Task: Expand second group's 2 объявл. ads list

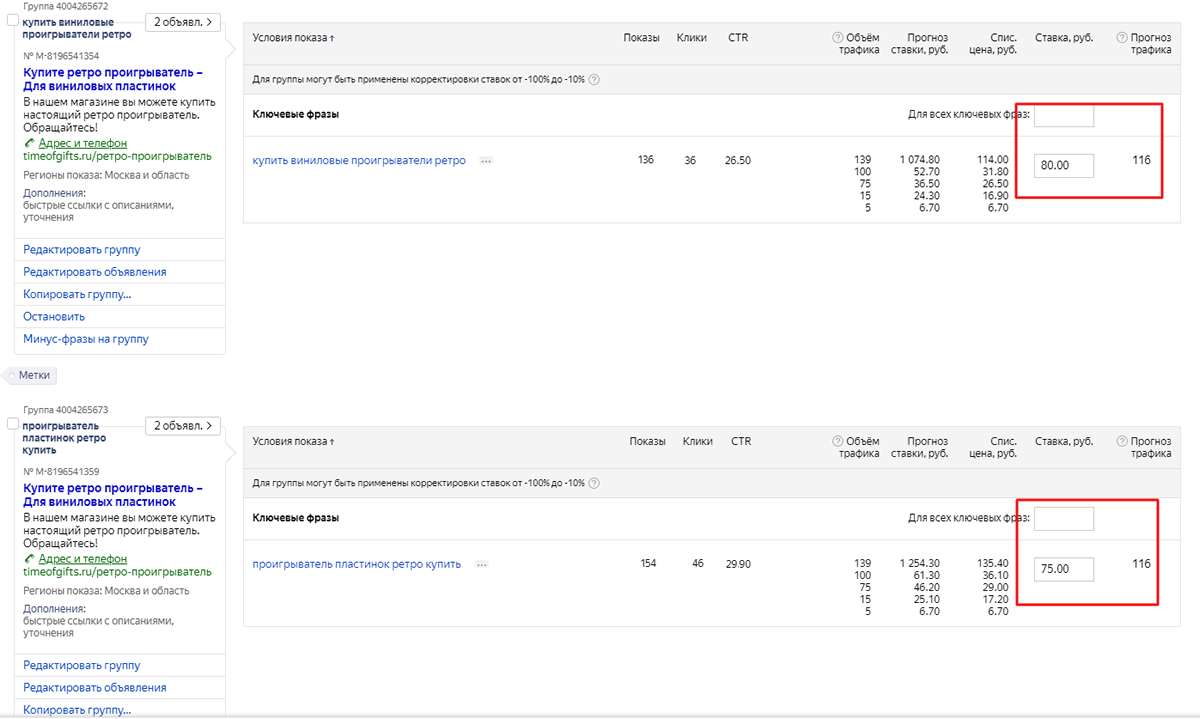Action: coord(182,426)
